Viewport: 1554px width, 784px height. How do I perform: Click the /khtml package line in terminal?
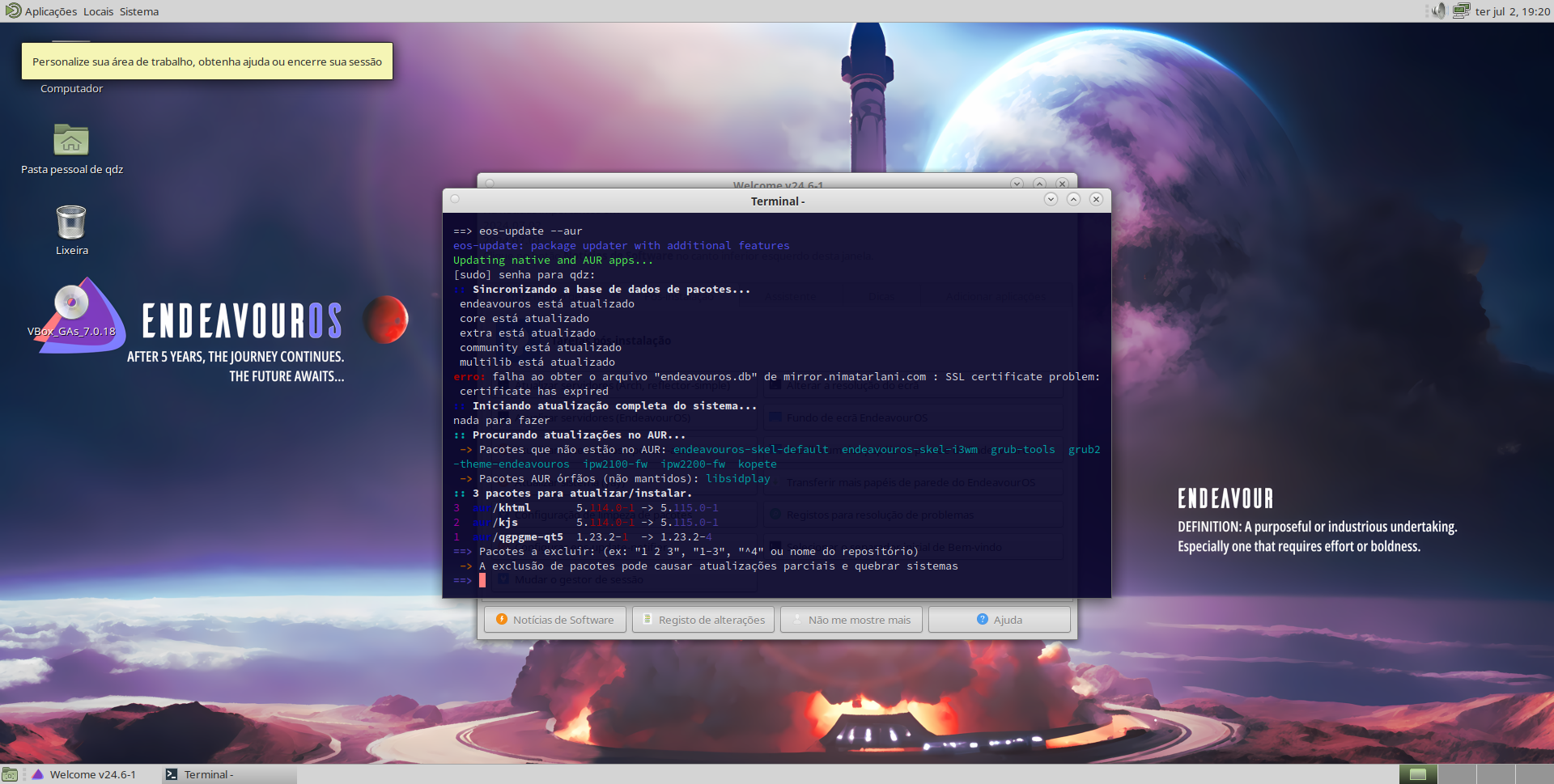586,508
